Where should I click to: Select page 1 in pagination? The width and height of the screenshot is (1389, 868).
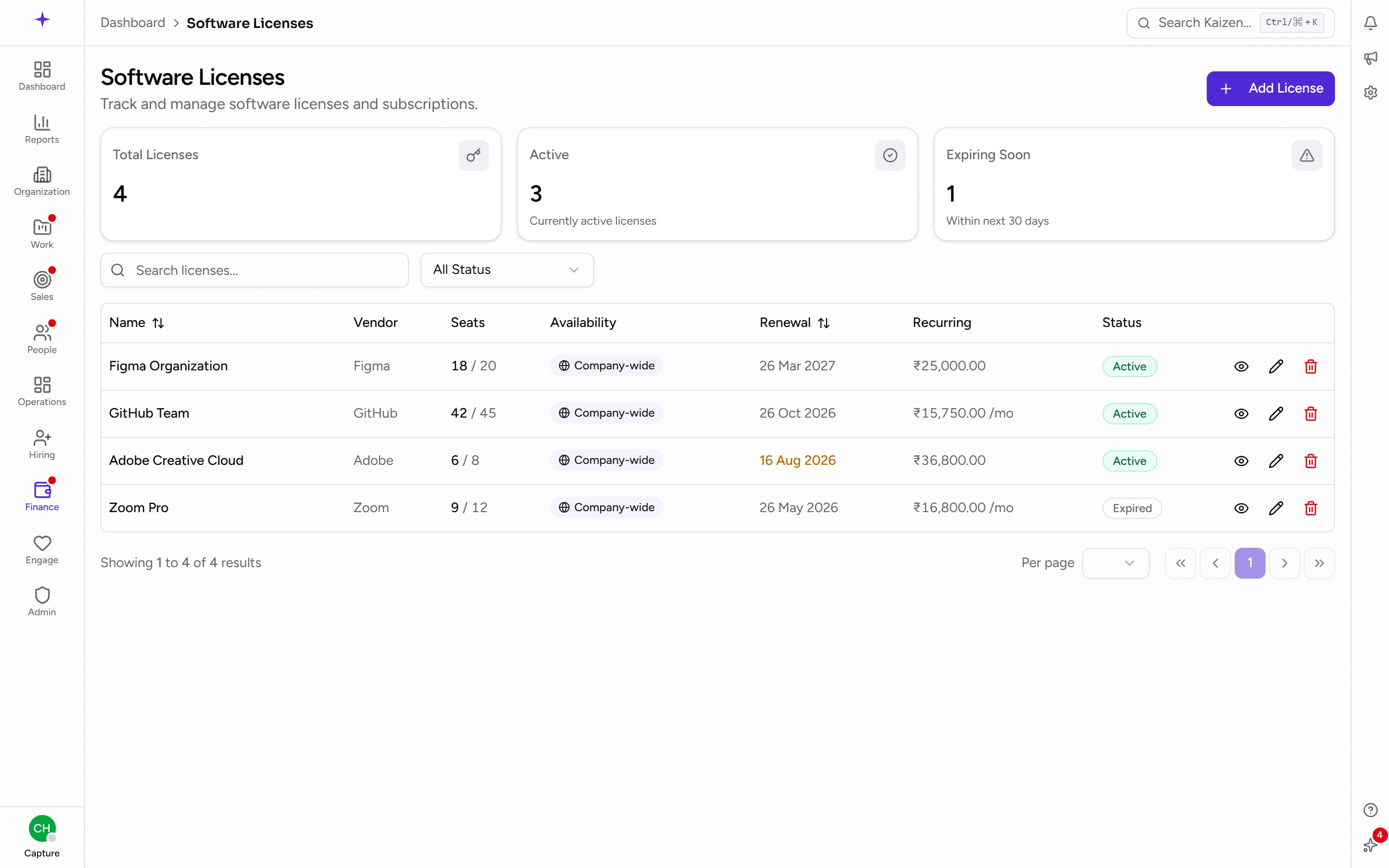(1250, 563)
